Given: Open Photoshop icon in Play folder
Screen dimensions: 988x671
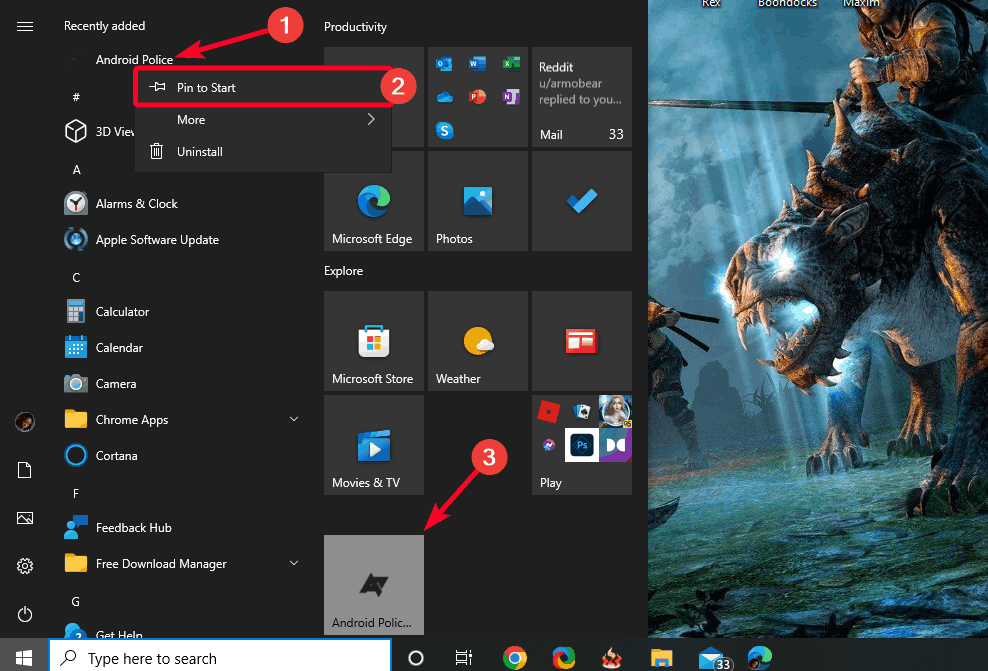Looking at the screenshot, I should [582, 445].
